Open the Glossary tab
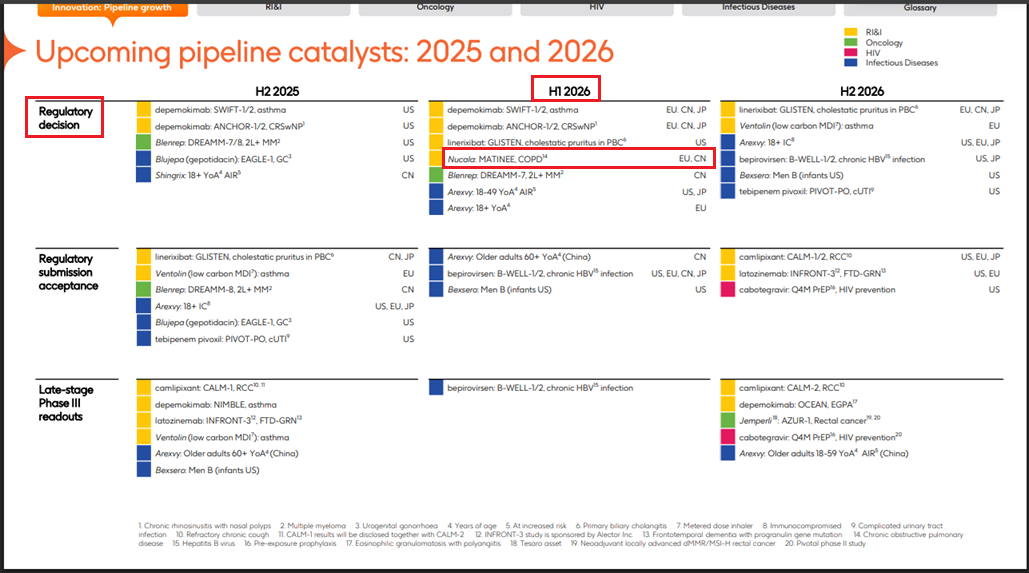1029x573 pixels. 920,8
